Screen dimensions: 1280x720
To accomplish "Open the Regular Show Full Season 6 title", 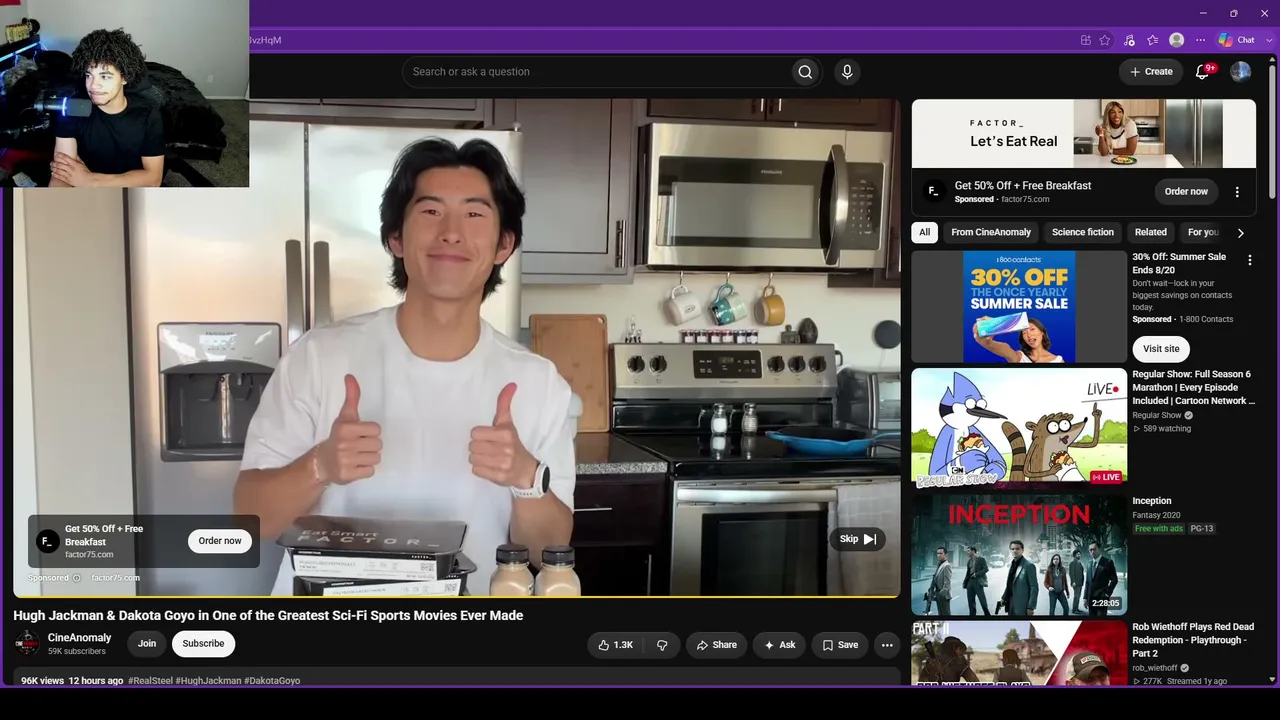I will (1193, 387).
